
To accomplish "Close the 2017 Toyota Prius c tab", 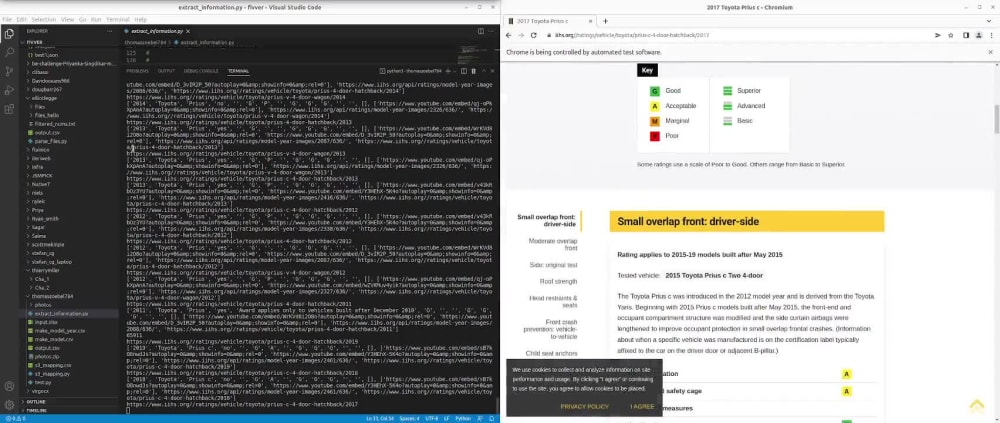I will 592,21.
